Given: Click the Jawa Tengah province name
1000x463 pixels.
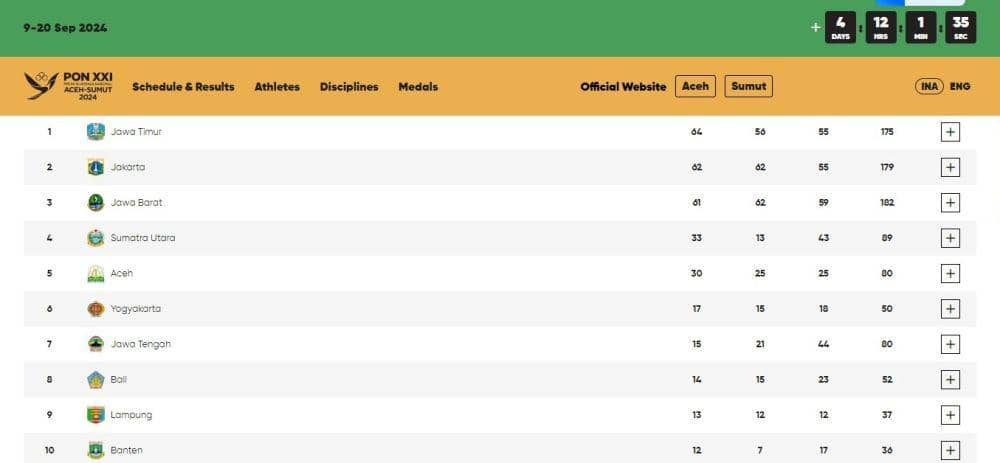Looking at the screenshot, I should tap(140, 344).
